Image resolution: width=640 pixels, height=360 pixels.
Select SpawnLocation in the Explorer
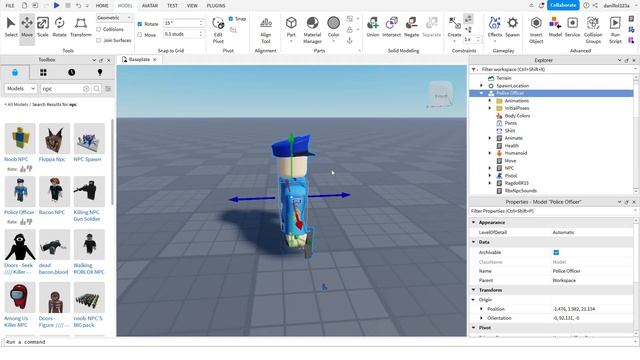[x=512, y=86]
